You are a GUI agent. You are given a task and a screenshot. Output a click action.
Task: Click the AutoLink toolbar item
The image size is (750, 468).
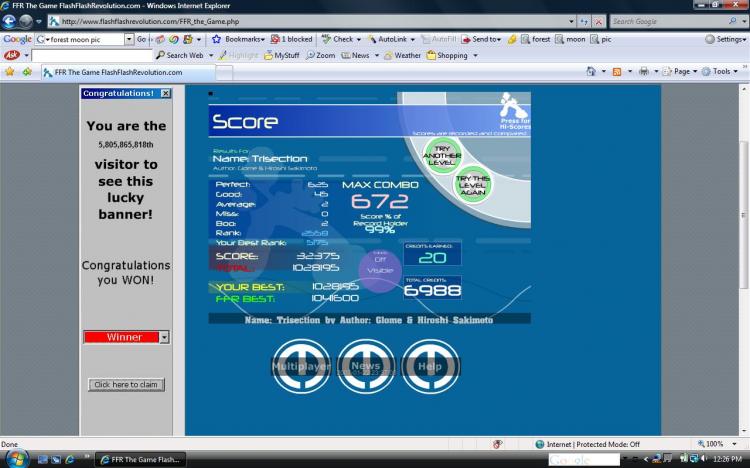point(390,39)
